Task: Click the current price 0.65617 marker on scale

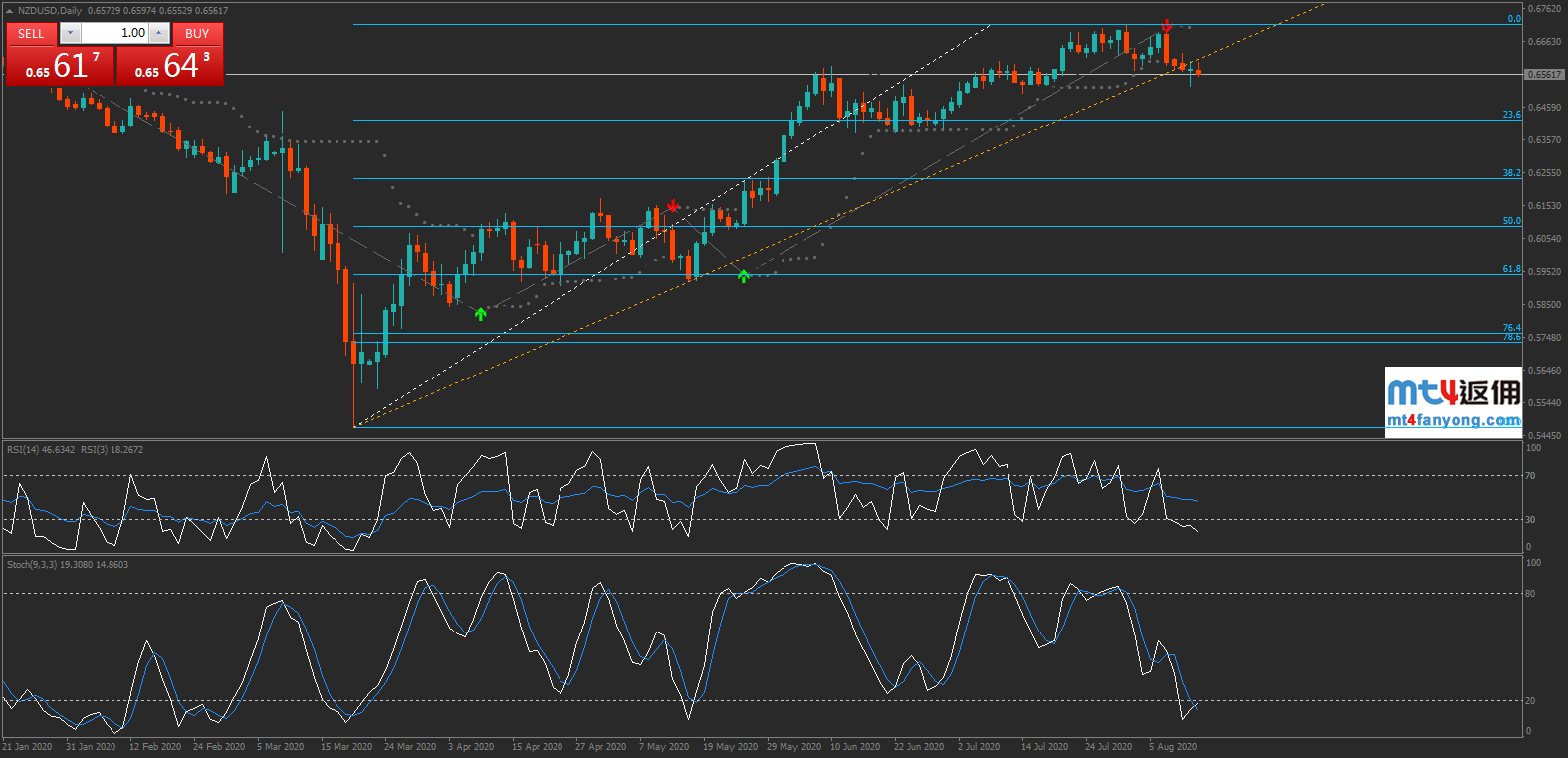Action: pyautogui.click(x=1544, y=75)
